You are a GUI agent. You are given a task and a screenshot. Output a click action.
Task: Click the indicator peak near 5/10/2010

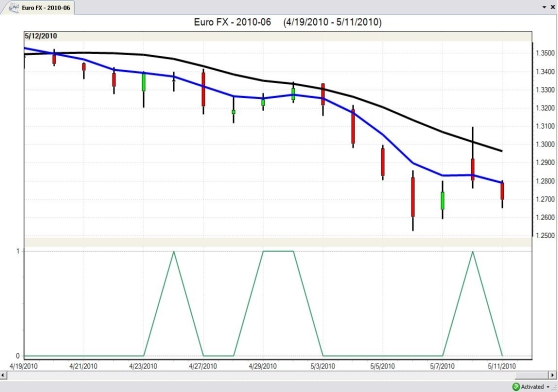(x=473, y=252)
